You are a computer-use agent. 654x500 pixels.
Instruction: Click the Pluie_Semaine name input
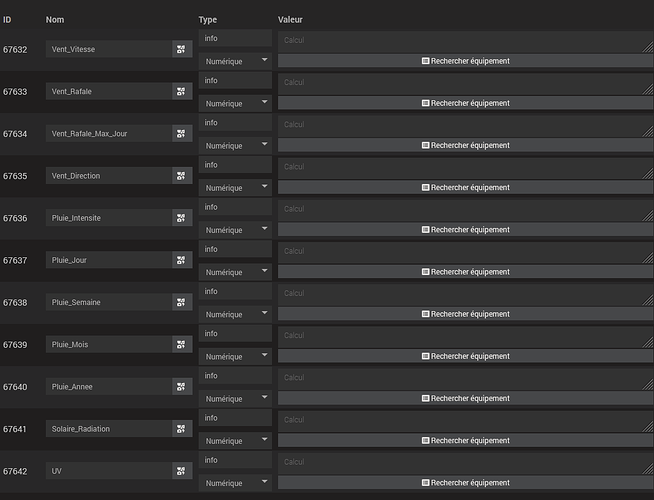point(109,302)
